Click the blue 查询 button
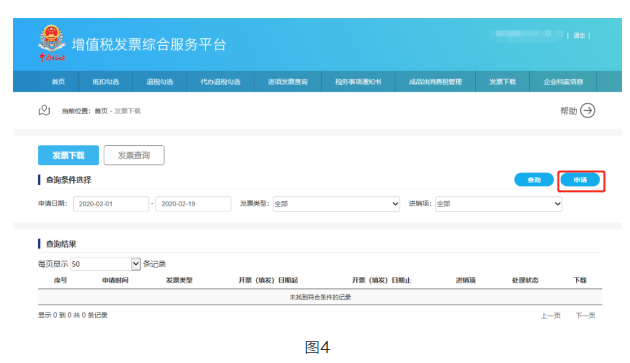The height and width of the screenshot is (363, 630). coord(534,180)
